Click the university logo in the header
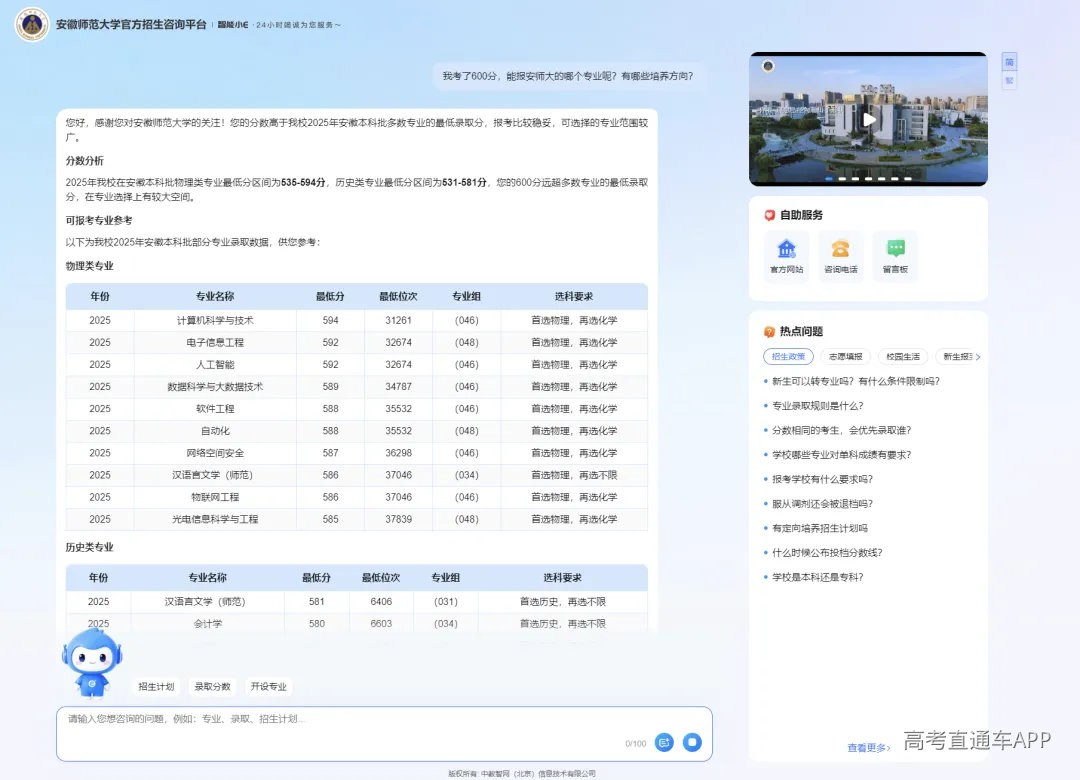The width and height of the screenshot is (1080, 780). [32, 25]
